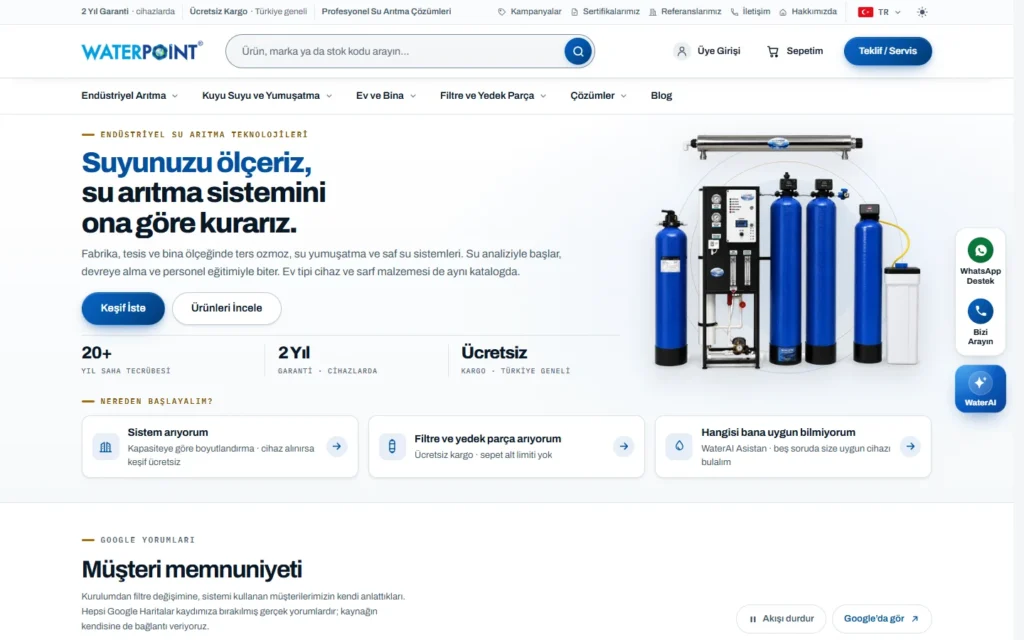Expand Filtre ve Yedek Parça chevron
Viewport: 1024px width, 640px height.
point(543,96)
